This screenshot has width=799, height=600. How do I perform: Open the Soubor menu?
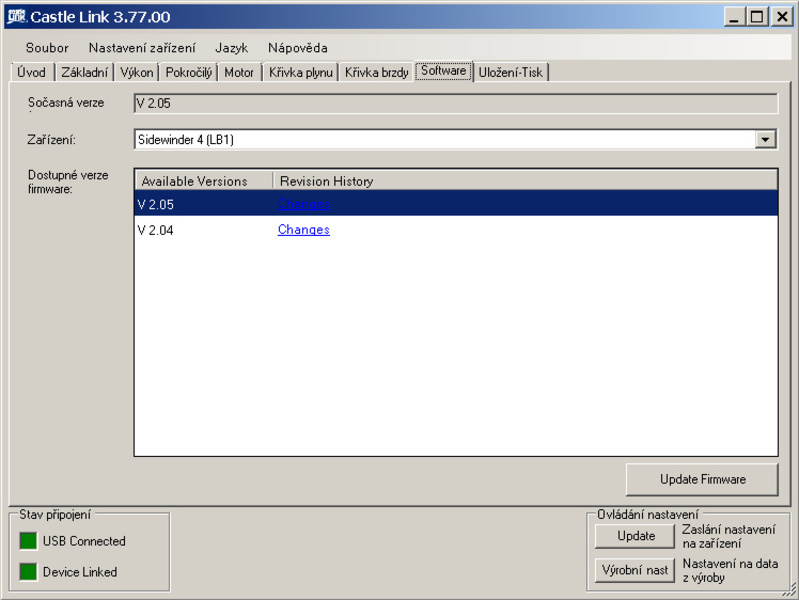point(47,48)
